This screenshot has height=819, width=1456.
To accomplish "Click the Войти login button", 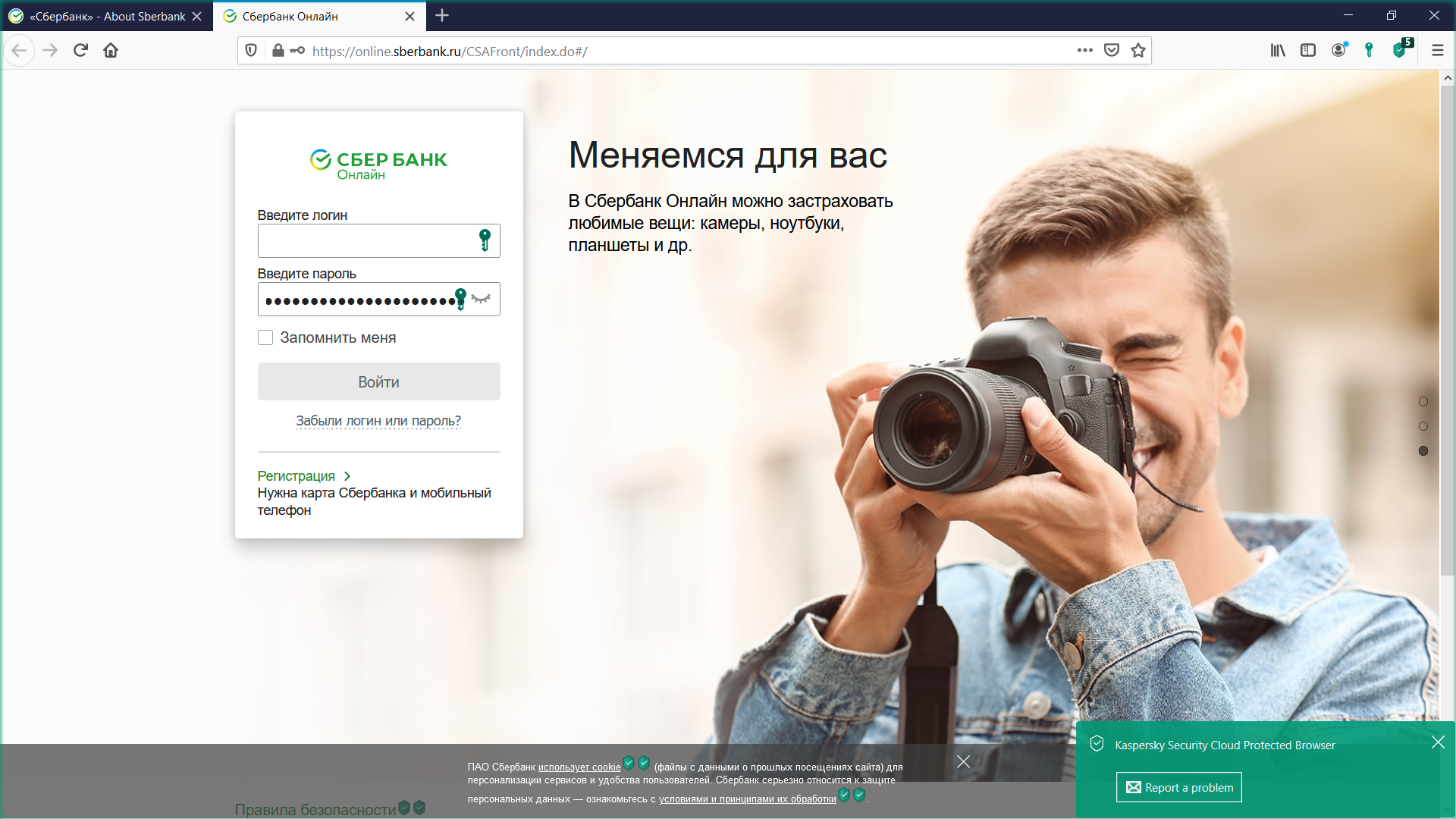I will (x=379, y=381).
